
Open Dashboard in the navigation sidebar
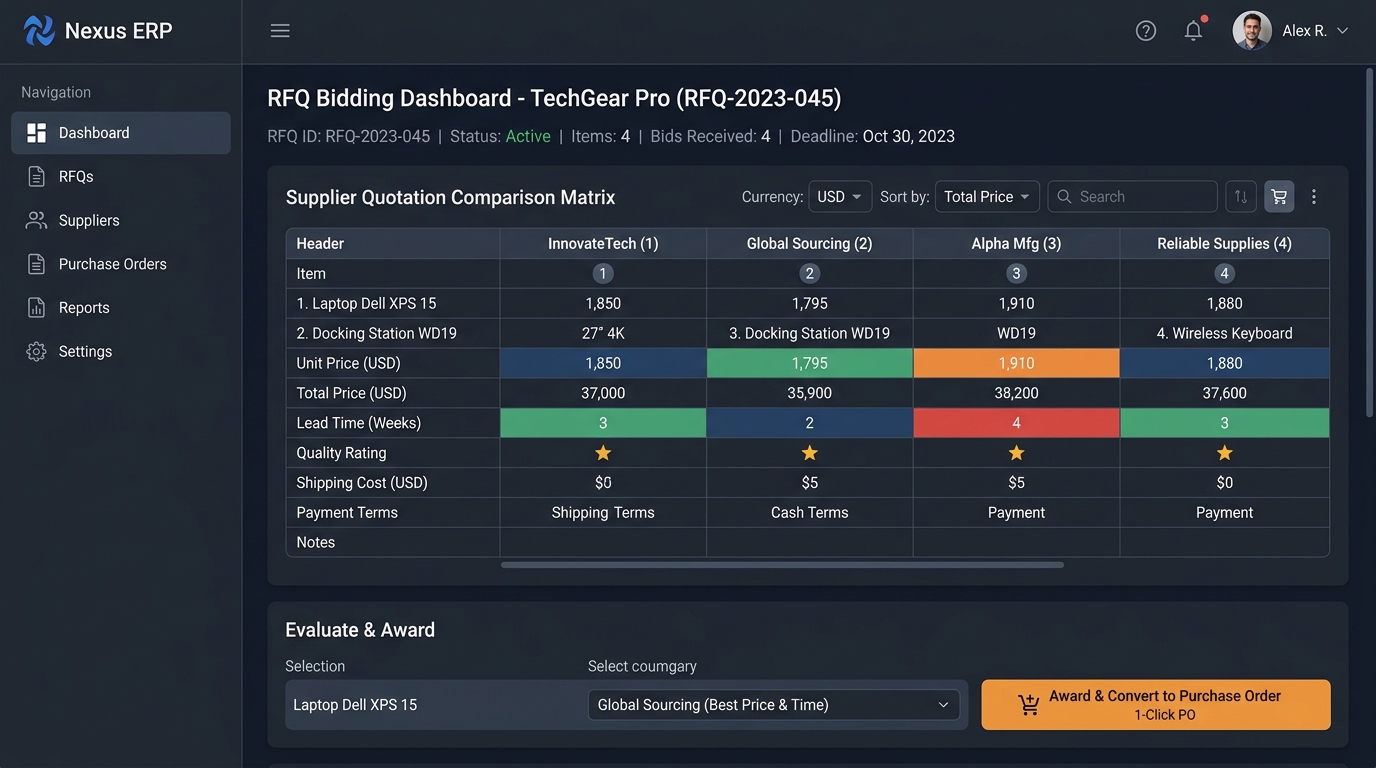121,133
